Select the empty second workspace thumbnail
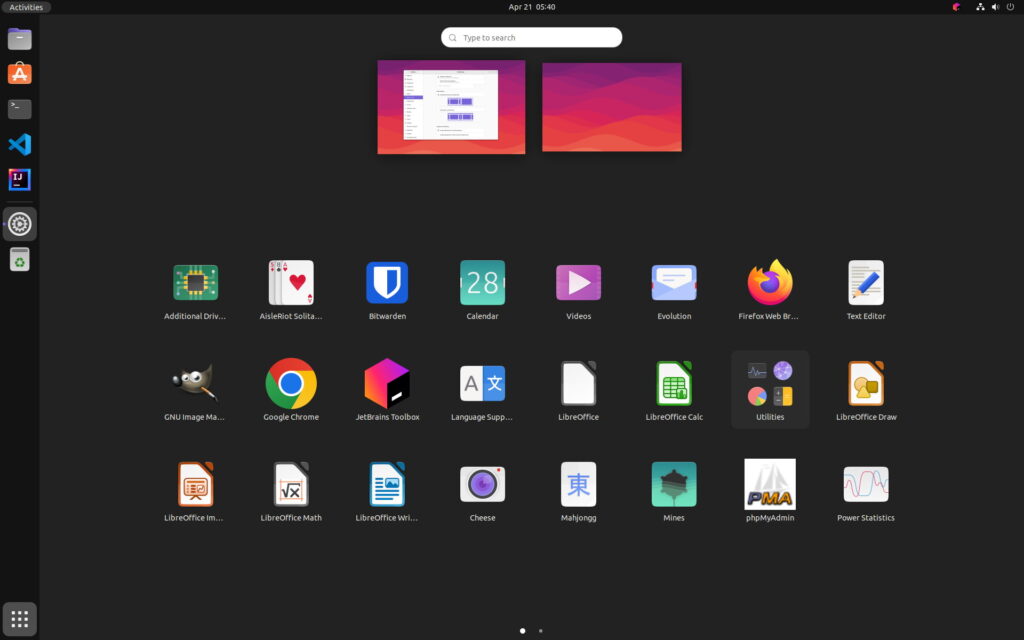Image resolution: width=1024 pixels, height=640 pixels. [x=612, y=107]
